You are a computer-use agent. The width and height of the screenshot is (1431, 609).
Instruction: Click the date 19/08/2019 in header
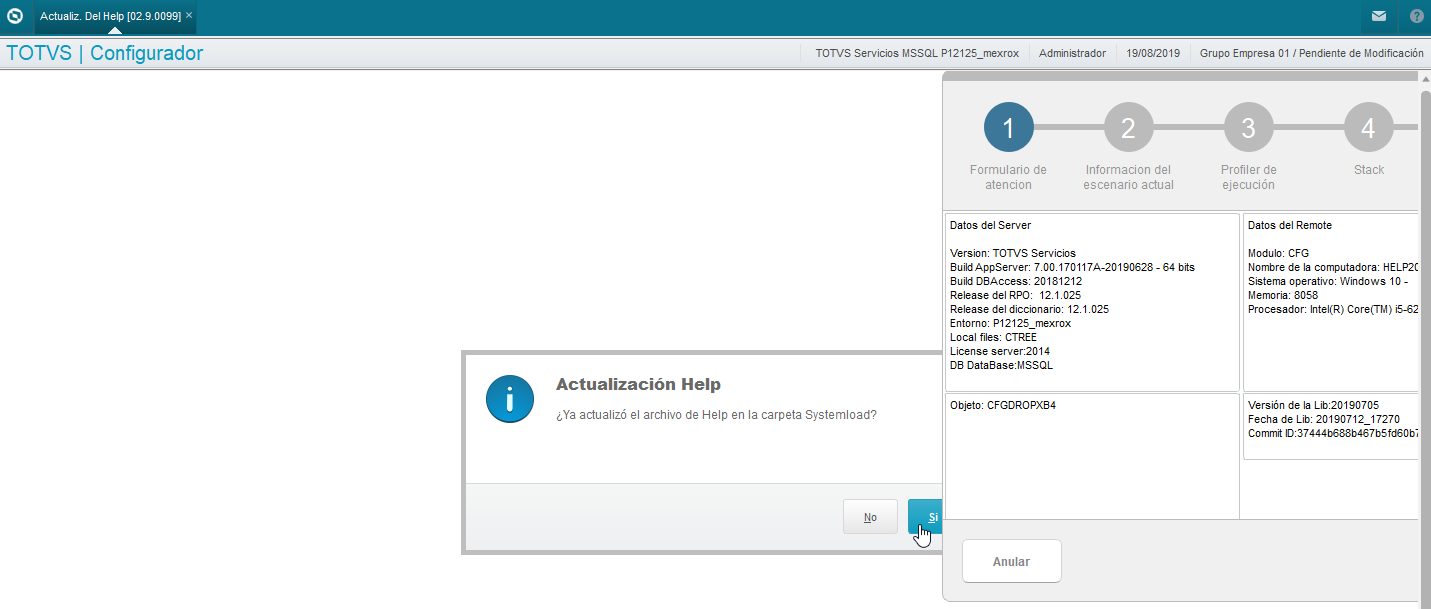click(1153, 53)
